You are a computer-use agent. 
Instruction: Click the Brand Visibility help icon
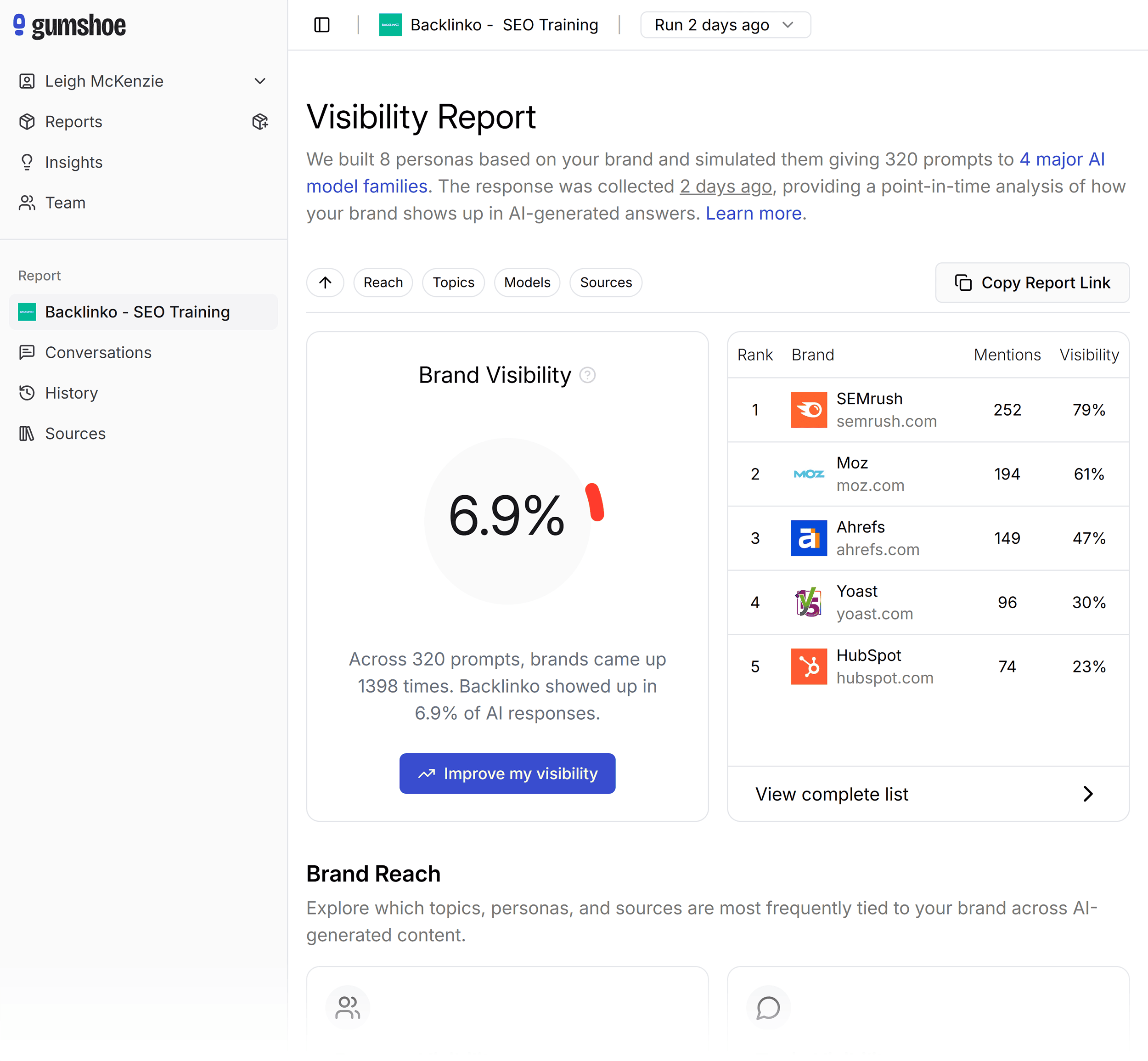click(x=587, y=376)
